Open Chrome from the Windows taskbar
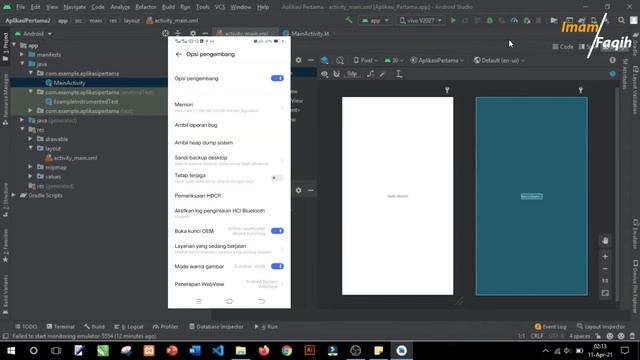The width and height of the screenshot is (640, 360). point(287,351)
